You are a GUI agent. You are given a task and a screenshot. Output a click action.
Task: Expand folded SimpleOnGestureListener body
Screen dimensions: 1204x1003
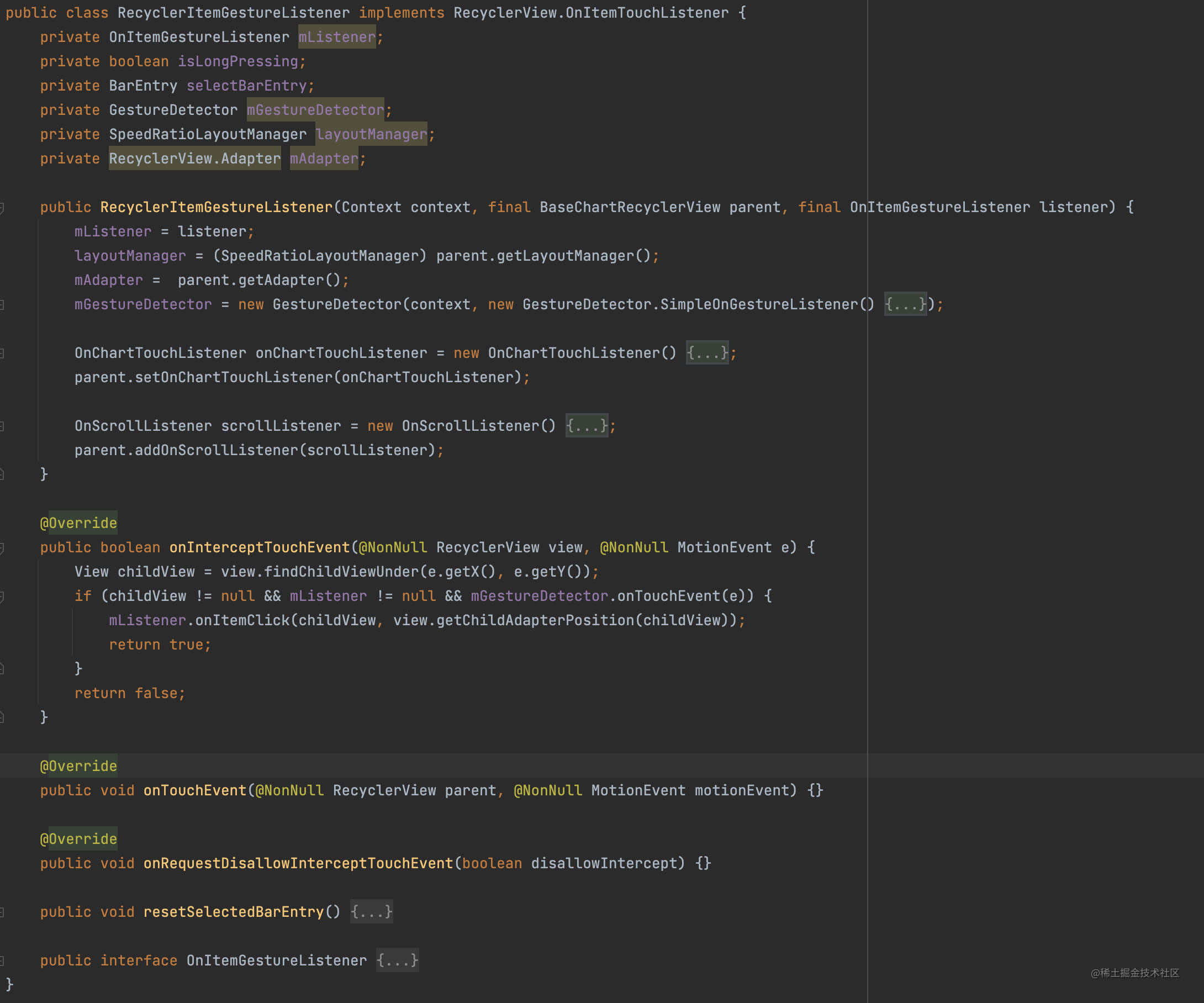pos(905,304)
